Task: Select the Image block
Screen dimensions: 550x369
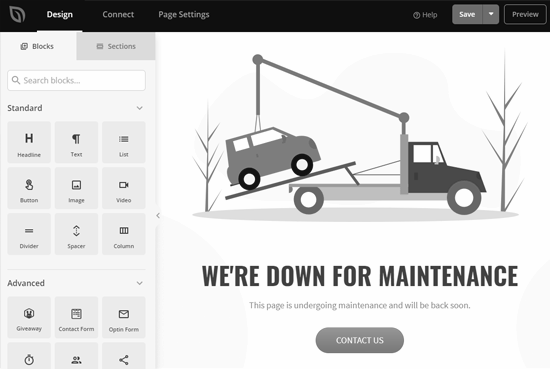Action: click(76, 188)
